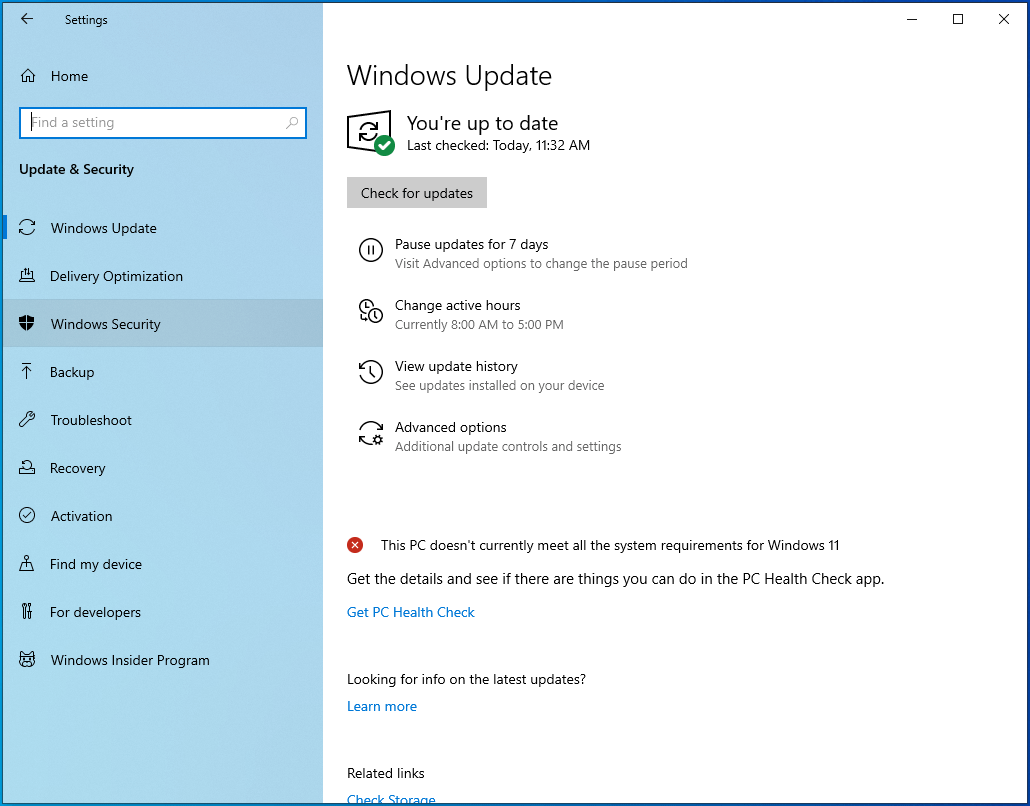The width and height of the screenshot is (1030, 806).
Task: Open the Activation page
Action: point(80,516)
